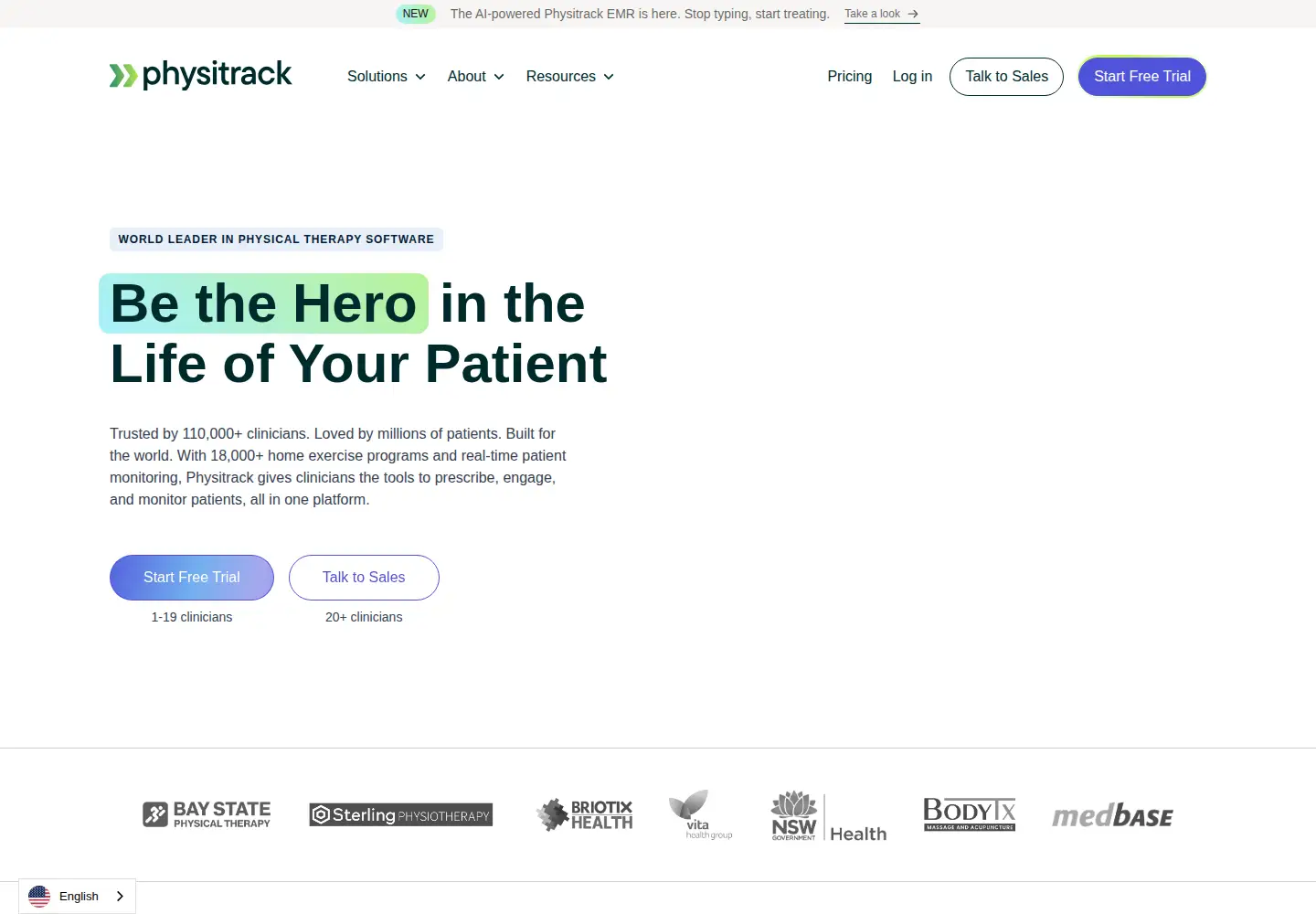The height and width of the screenshot is (914, 1316).
Task: Click the AI-powered Physitrack EMR banner text
Action: click(x=640, y=14)
